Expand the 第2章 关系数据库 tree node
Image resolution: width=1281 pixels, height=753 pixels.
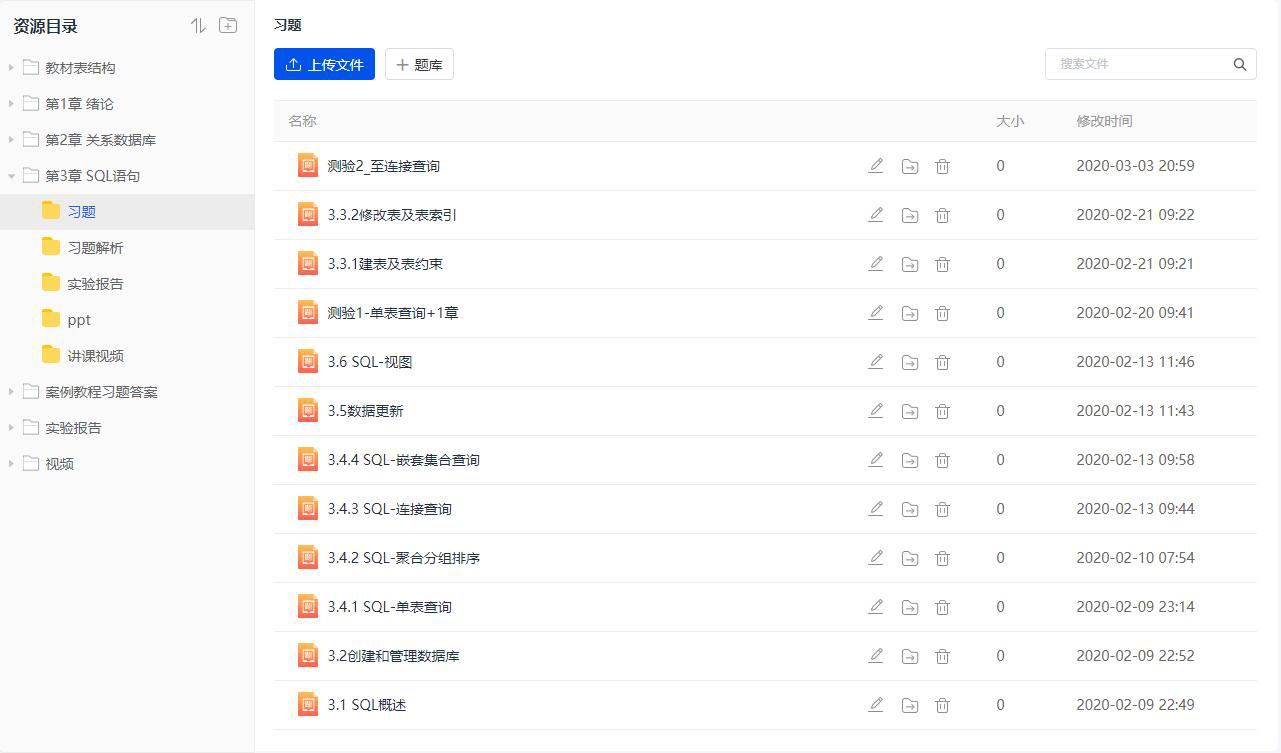11,140
